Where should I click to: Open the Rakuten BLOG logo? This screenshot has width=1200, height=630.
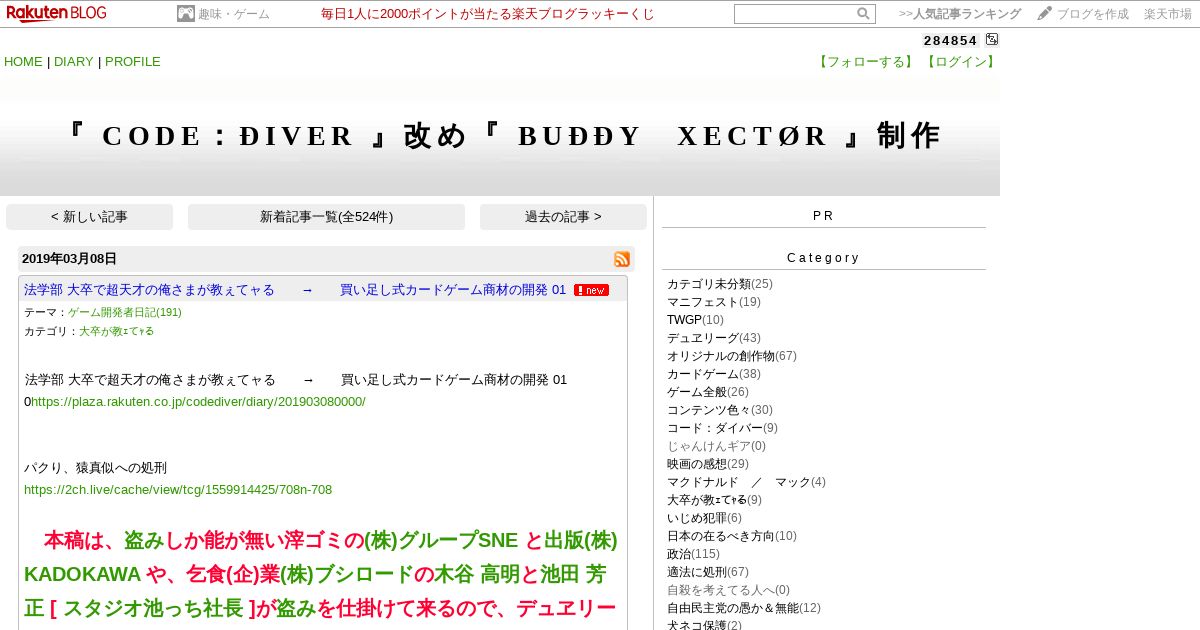click(57, 13)
